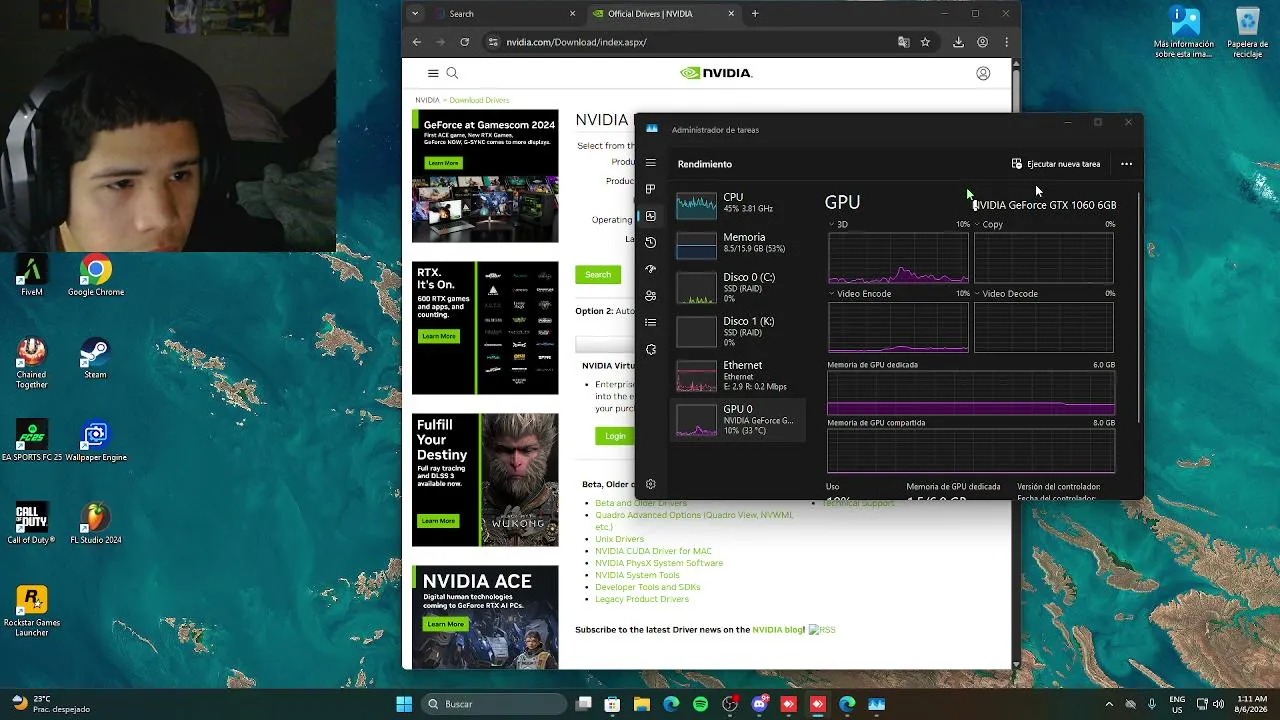Open Chrome downloads

point(958,42)
